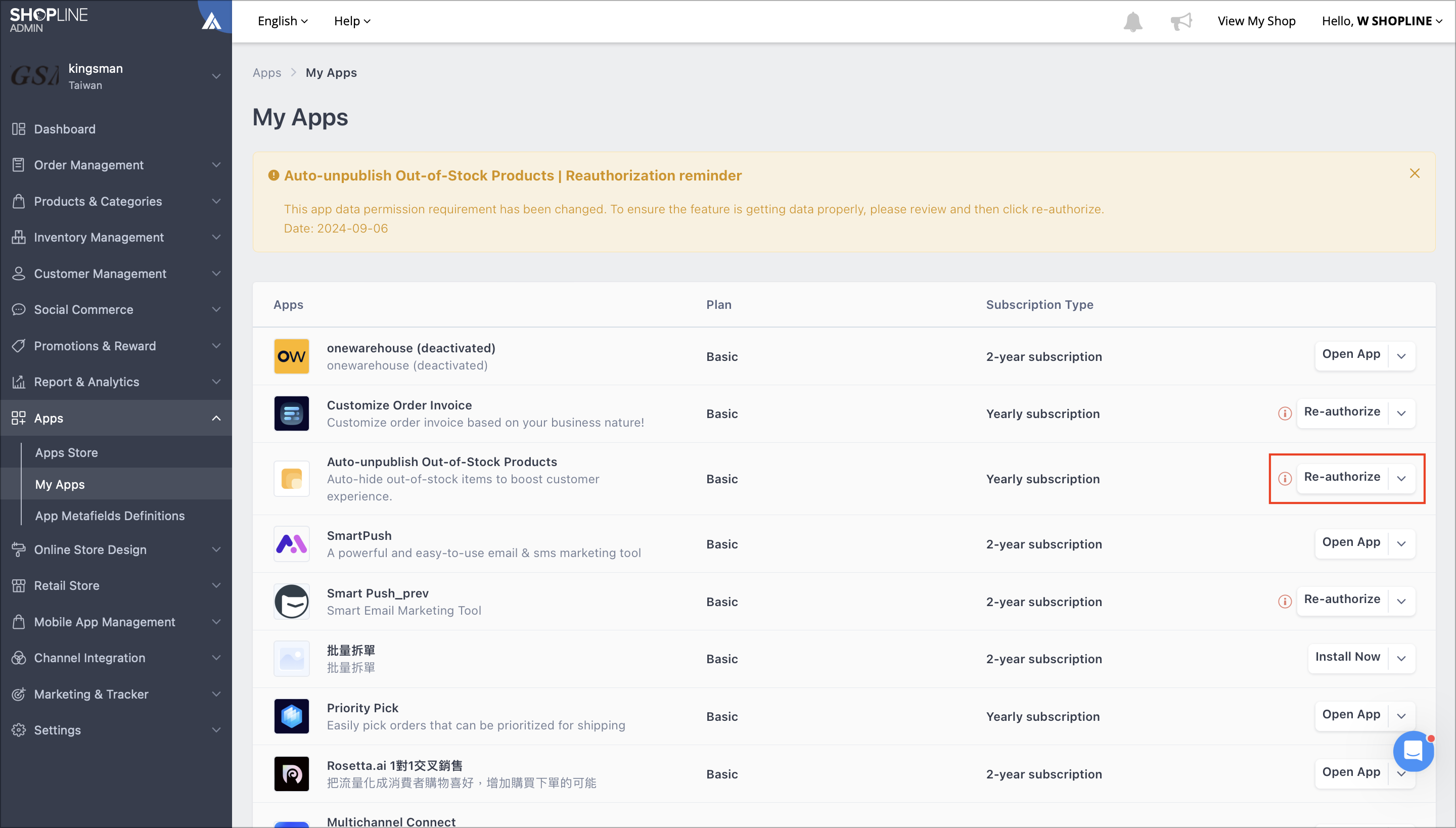
Task: Click the Report & Analytics chart icon
Action: [x=19, y=382]
